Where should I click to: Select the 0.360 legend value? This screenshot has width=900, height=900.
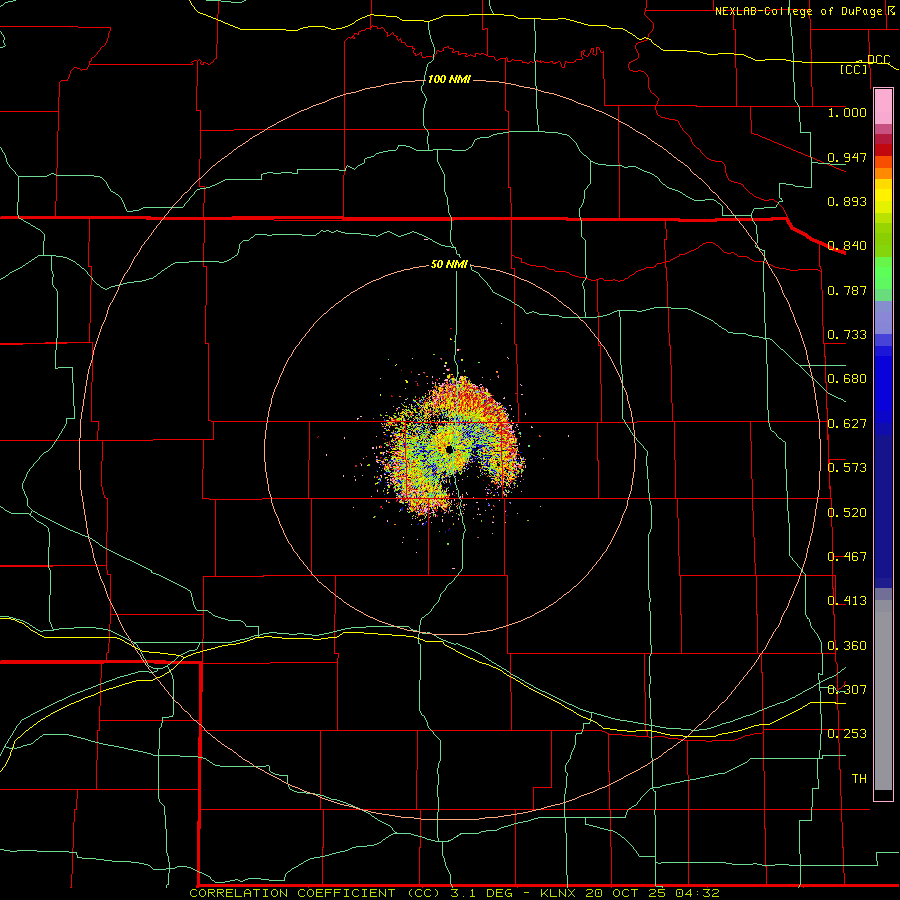click(847, 646)
